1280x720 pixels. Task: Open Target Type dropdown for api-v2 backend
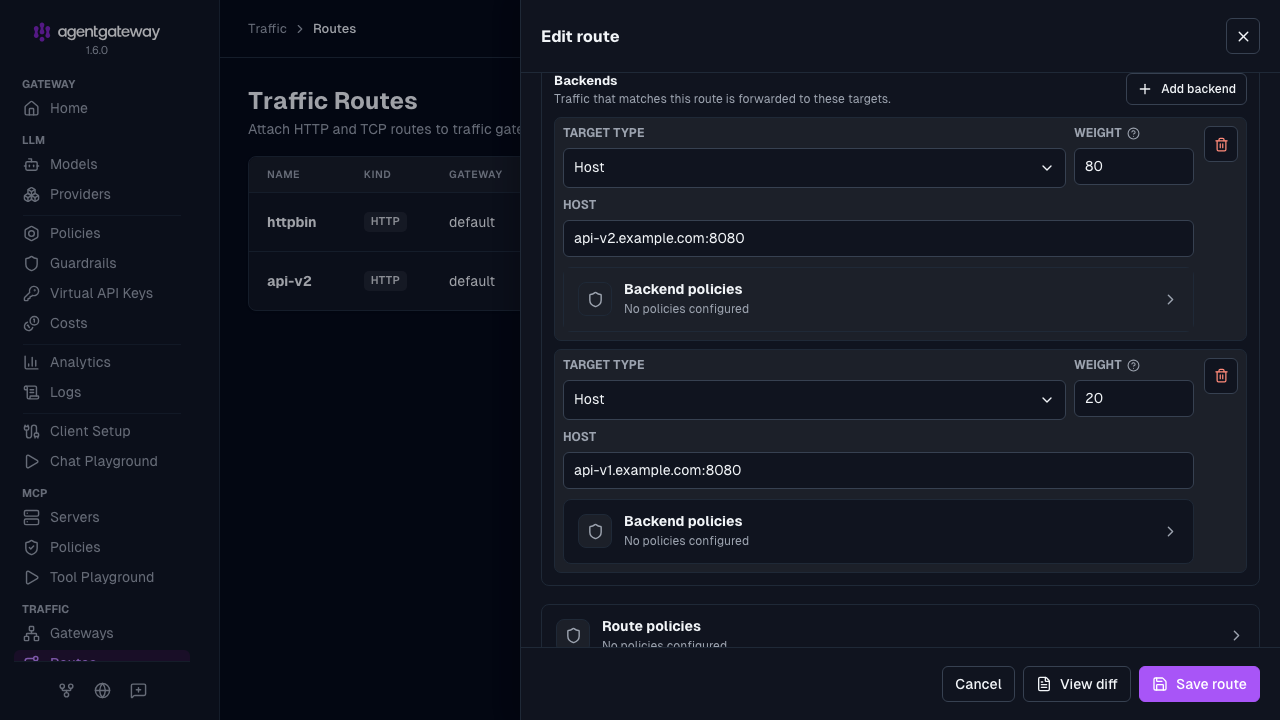click(x=814, y=167)
